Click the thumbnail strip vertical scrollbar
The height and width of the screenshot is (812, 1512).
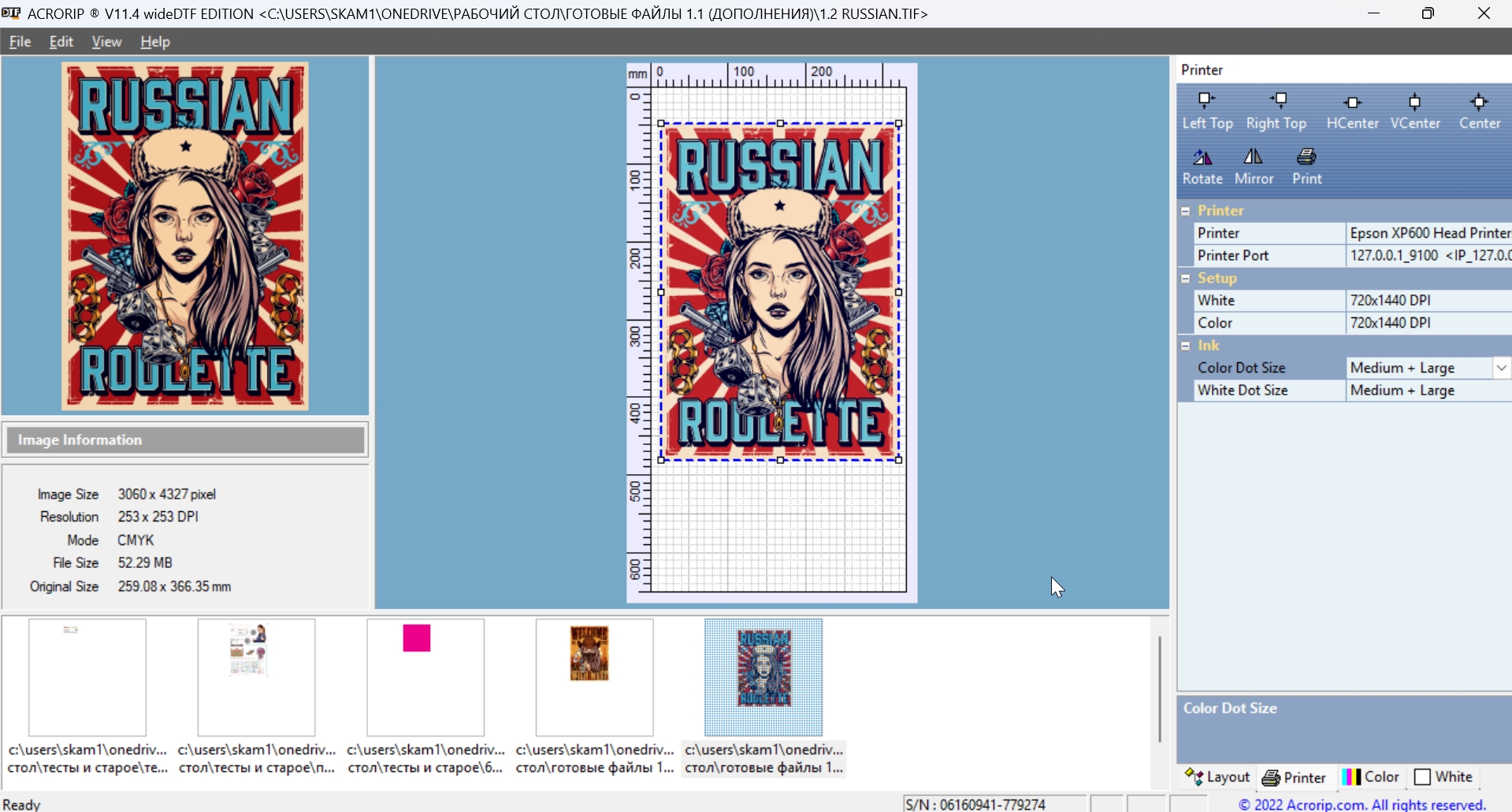click(1160, 690)
